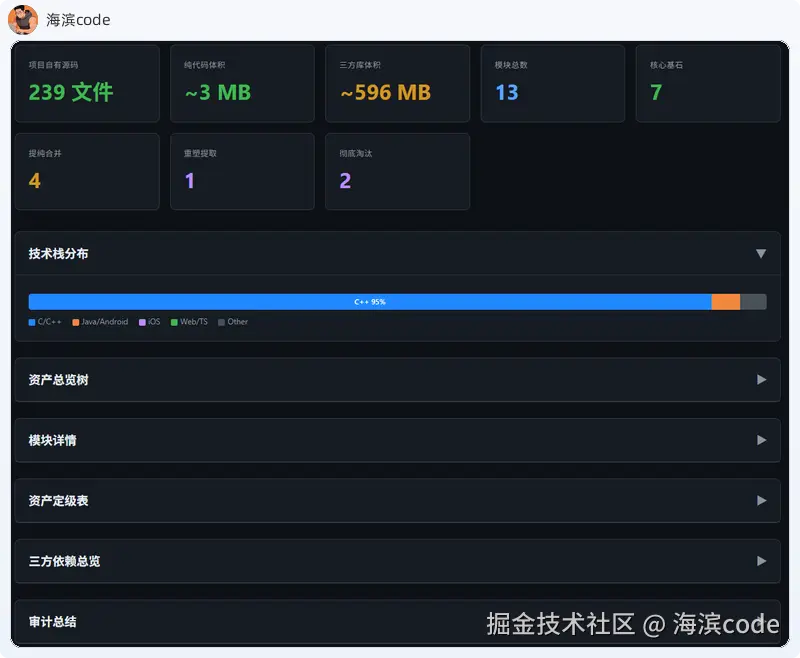Click the 彻底淘汰 2 card
The image size is (800, 658).
[398, 171]
